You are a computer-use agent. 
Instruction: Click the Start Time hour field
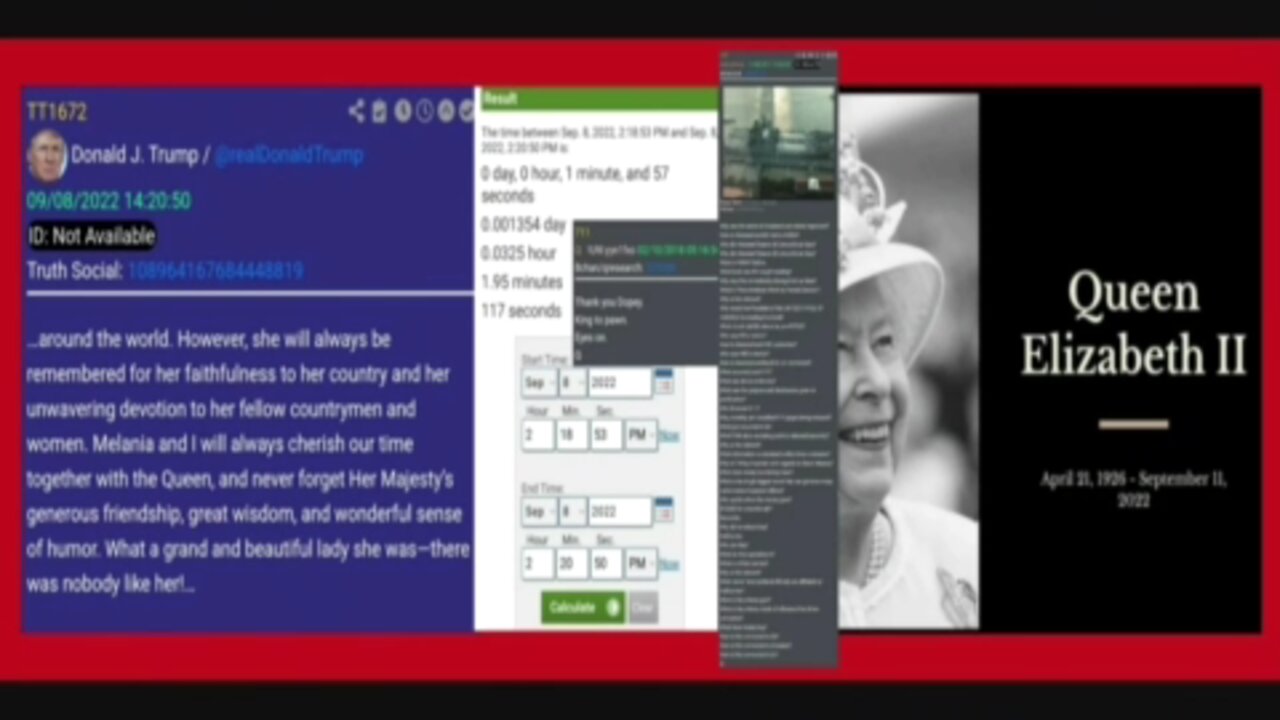[538, 434]
